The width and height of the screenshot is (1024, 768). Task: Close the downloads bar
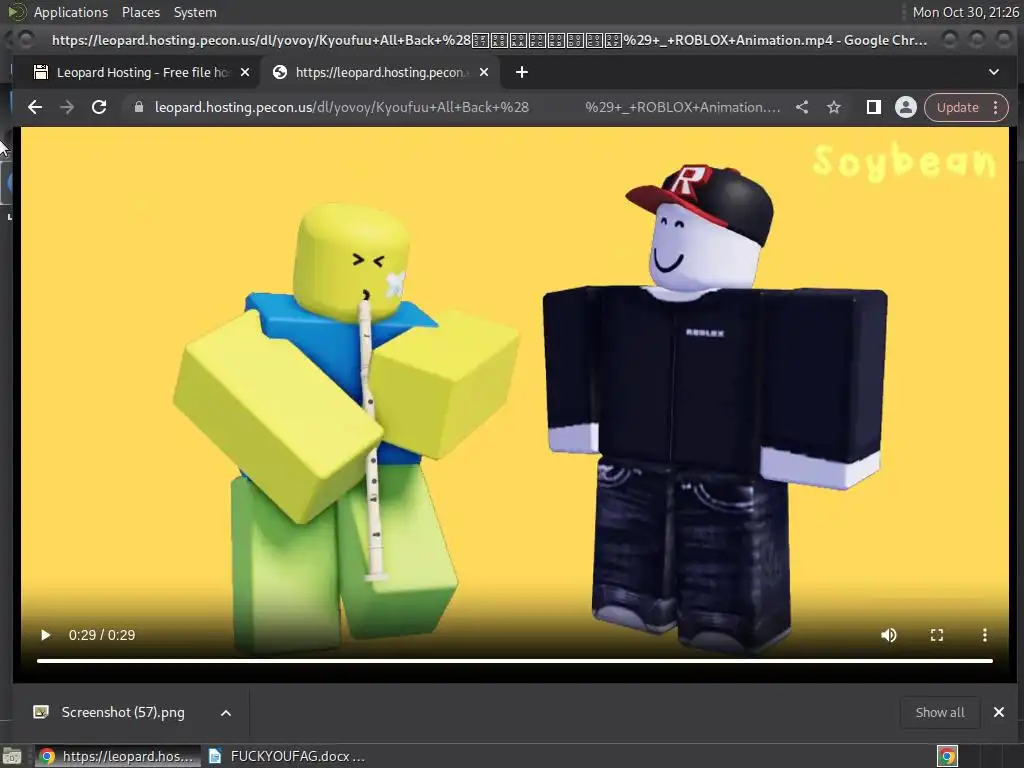(x=999, y=712)
